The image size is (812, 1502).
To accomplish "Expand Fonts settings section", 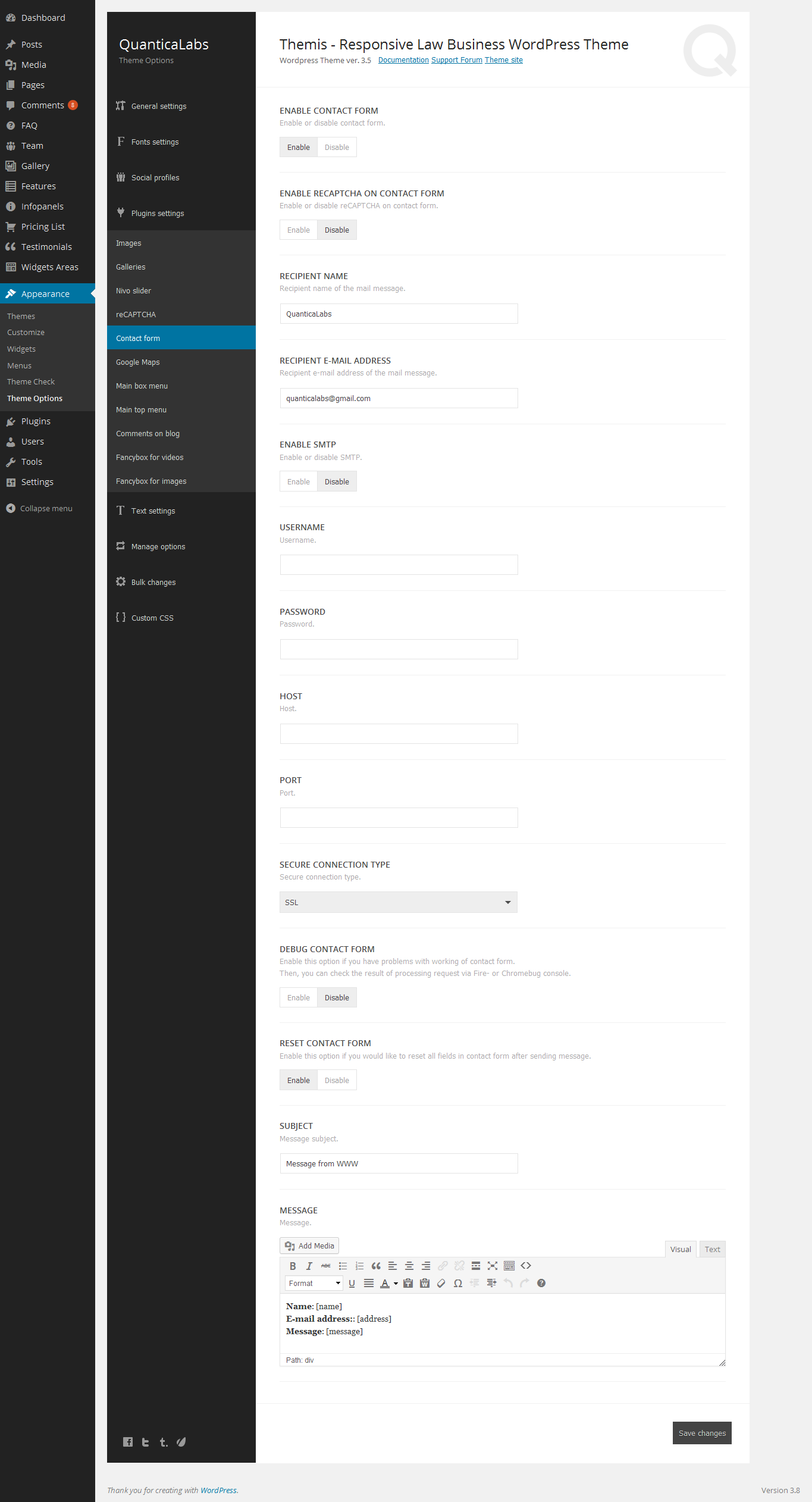I will click(181, 142).
